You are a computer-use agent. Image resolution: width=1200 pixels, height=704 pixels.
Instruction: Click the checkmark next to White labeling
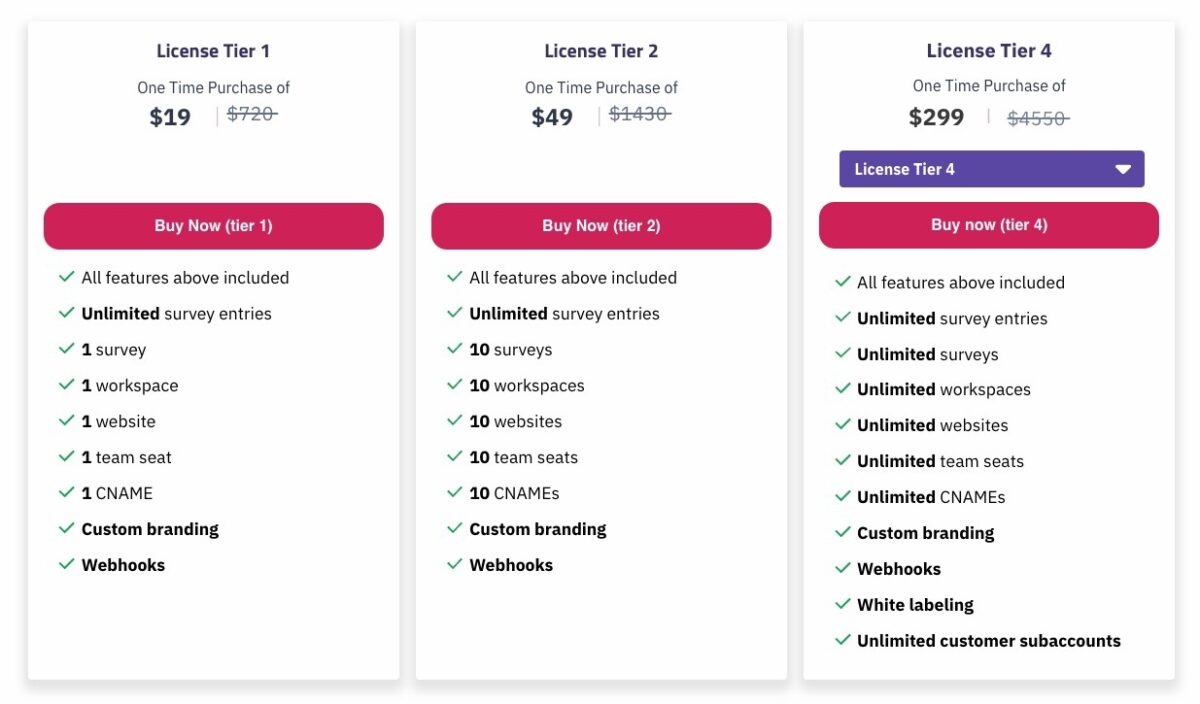[x=843, y=604]
